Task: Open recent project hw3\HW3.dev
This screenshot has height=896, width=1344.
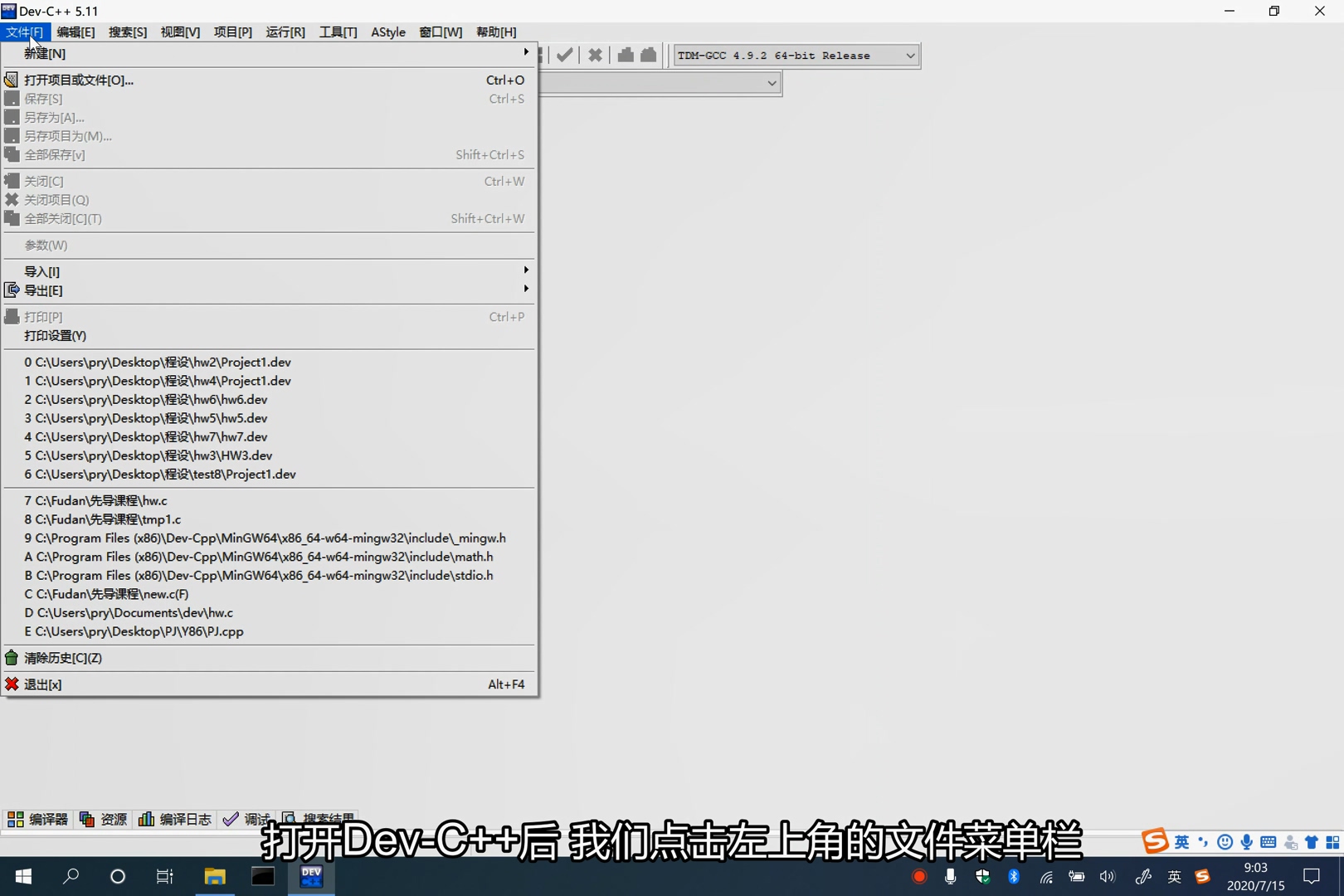Action: (x=269, y=455)
